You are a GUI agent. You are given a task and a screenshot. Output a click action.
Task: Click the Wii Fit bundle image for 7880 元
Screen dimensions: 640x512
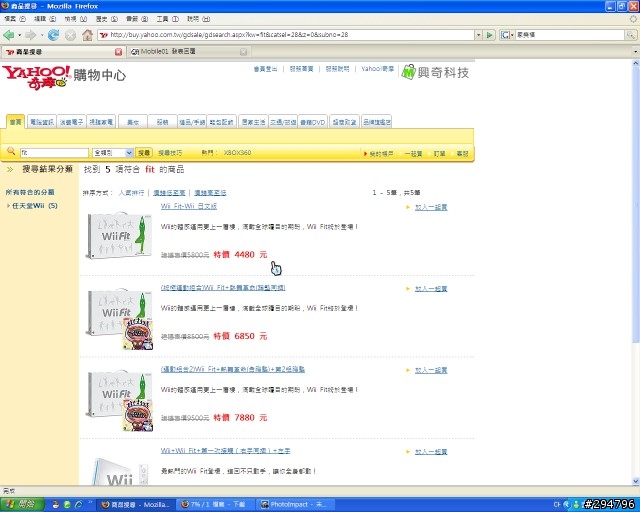(119, 401)
